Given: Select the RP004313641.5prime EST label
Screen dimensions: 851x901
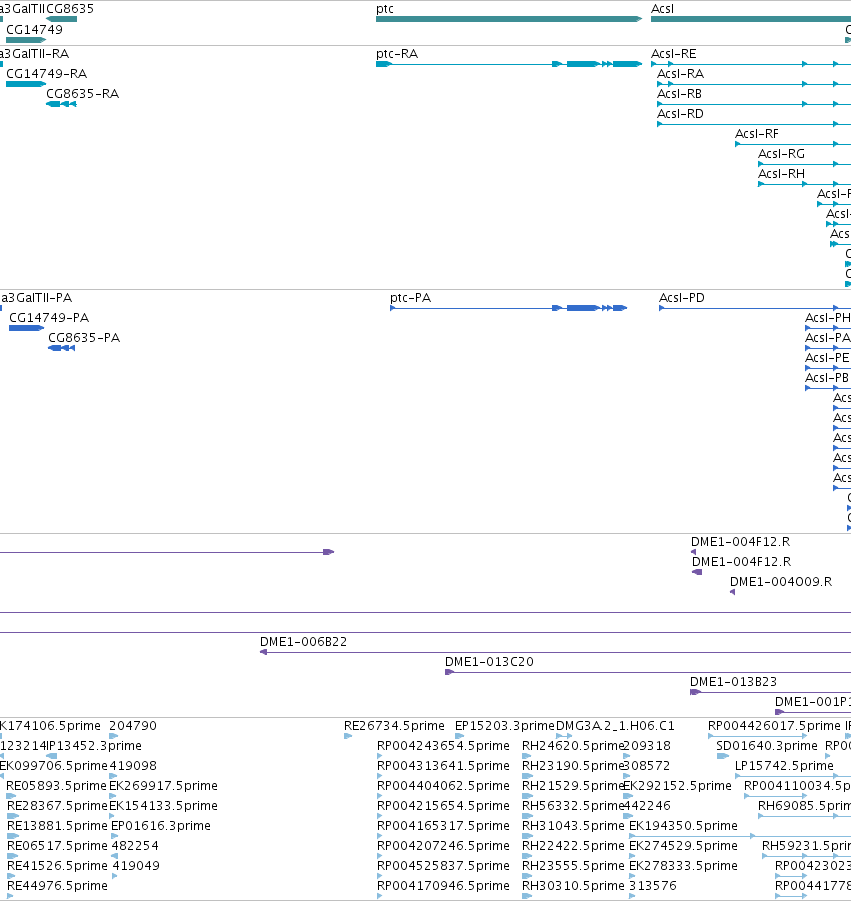Looking at the screenshot, I should pyautogui.click(x=443, y=767).
